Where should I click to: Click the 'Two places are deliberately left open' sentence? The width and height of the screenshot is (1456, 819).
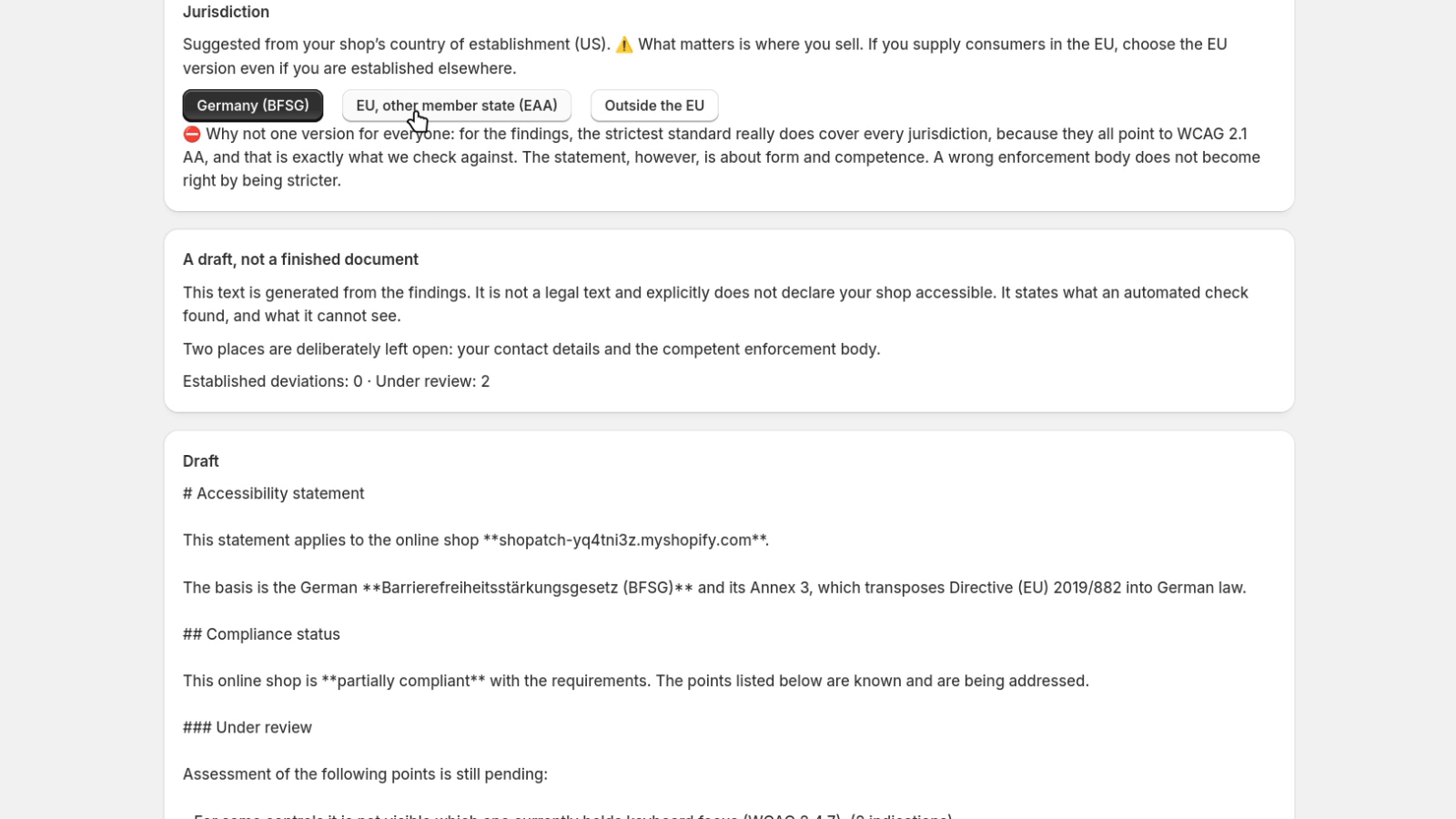pyautogui.click(x=531, y=349)
